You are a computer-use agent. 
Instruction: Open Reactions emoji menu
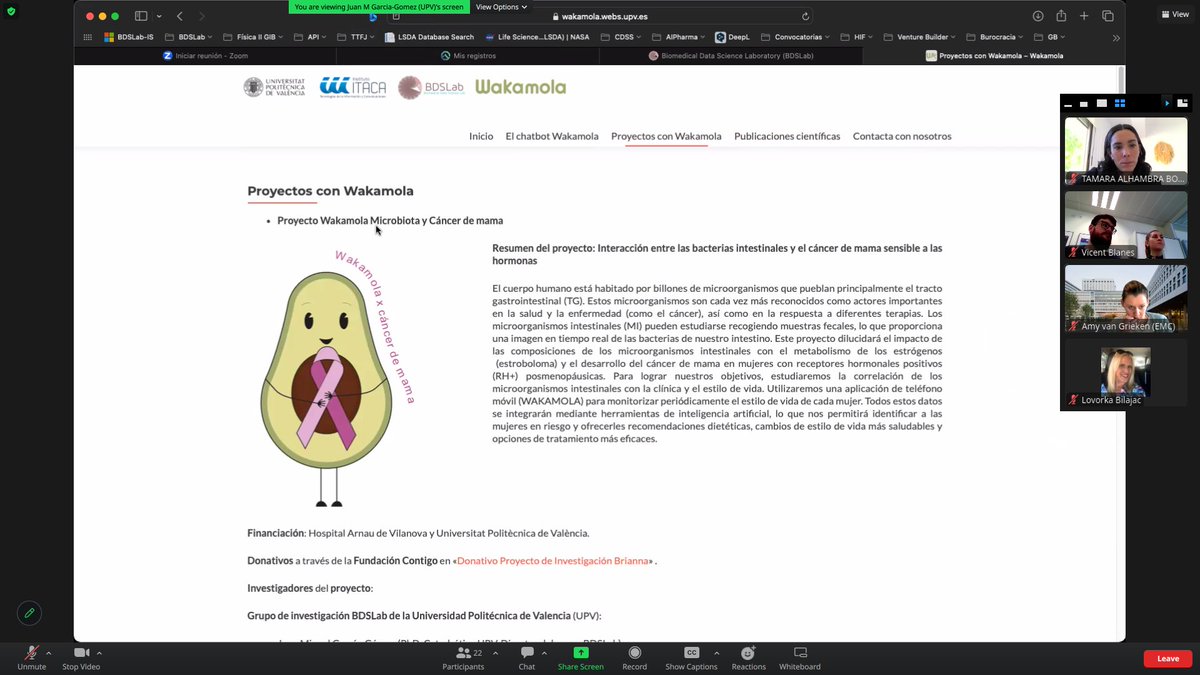(748, 657)
